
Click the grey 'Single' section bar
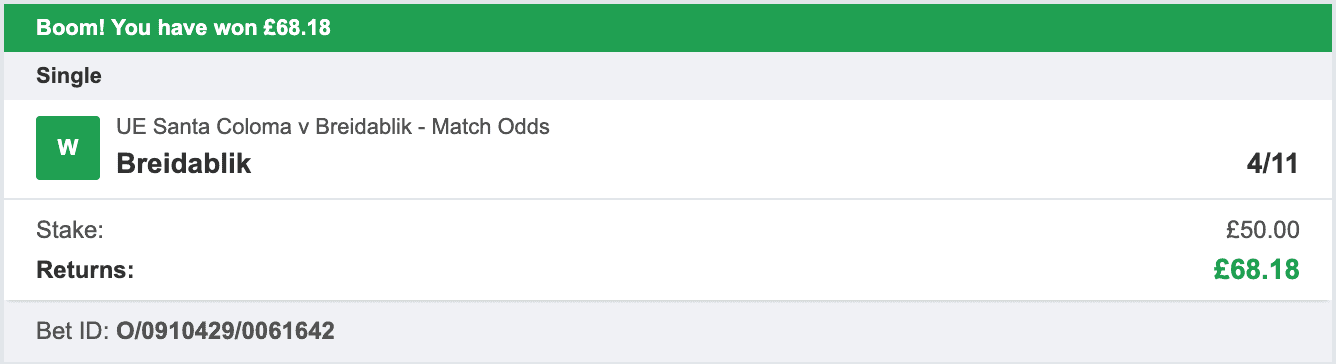click(668, 75)
